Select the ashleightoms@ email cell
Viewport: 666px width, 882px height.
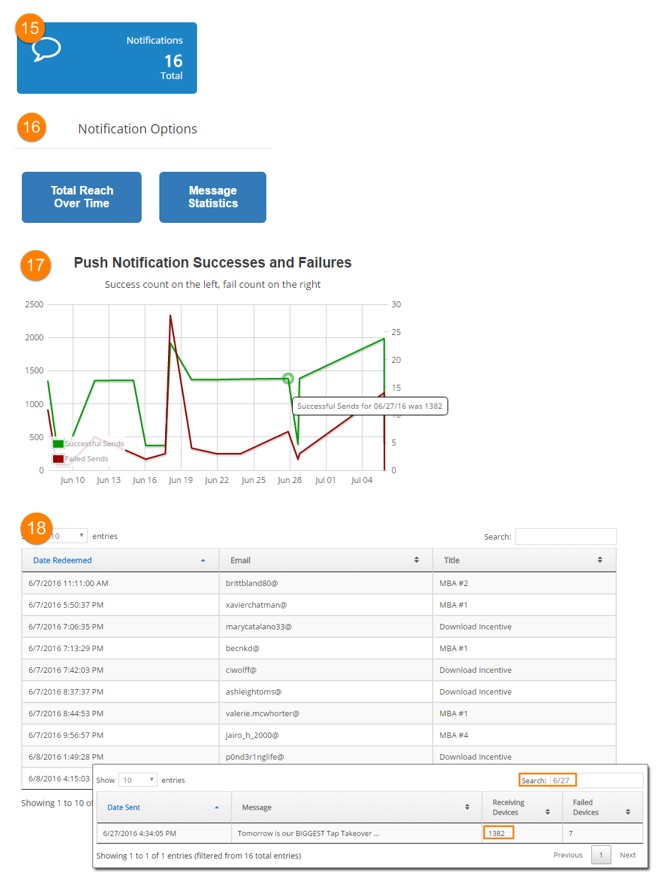pyautogui.click(x=326, y=692)
